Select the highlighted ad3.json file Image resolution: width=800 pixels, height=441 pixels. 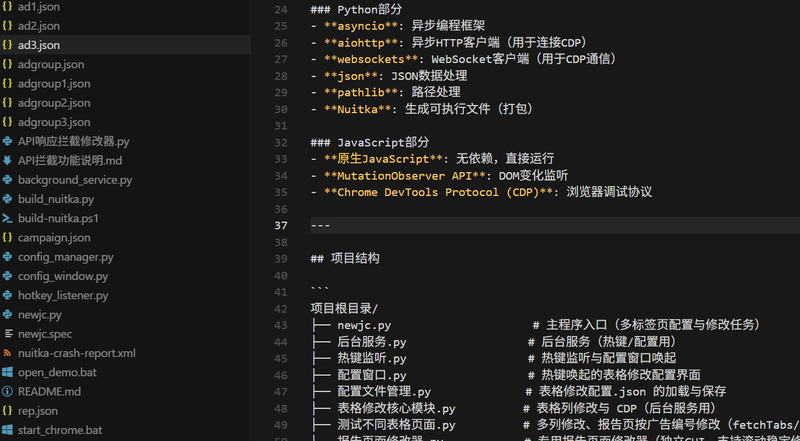tap(125, 45)
